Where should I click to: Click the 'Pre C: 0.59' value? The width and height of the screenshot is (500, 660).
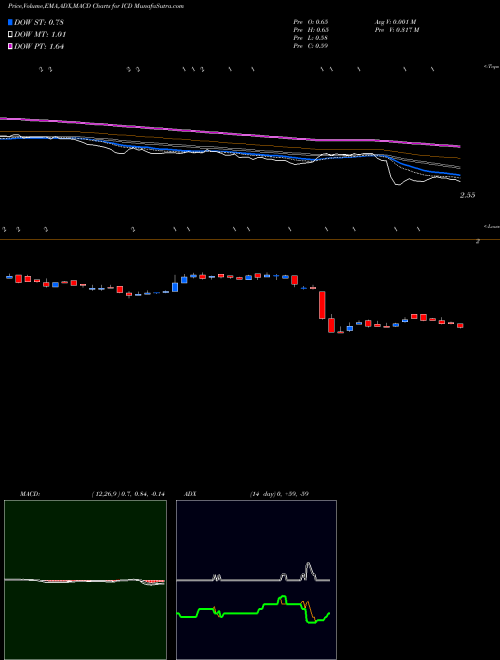[x=311, y=46]
